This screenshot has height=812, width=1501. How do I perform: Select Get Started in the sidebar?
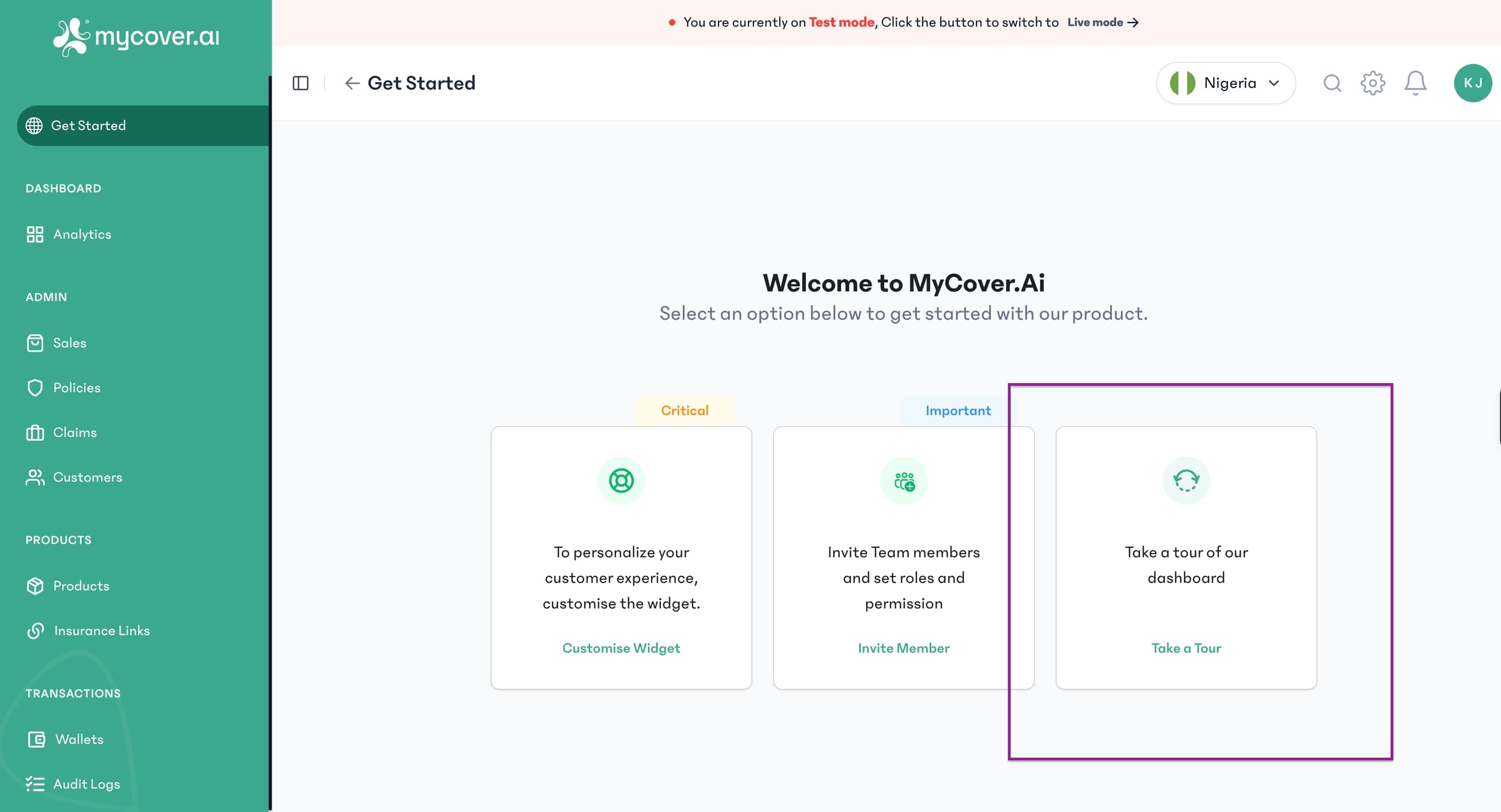87,125
